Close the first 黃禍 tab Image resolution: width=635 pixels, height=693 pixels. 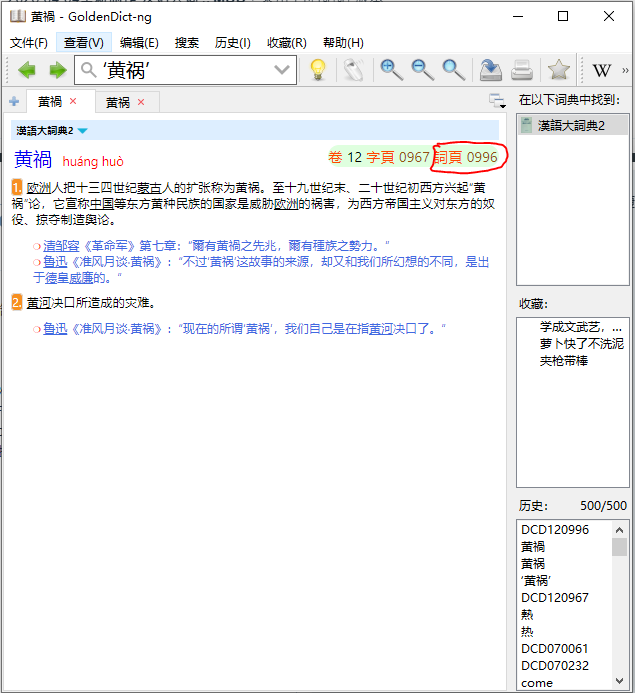tap(73, 101)
